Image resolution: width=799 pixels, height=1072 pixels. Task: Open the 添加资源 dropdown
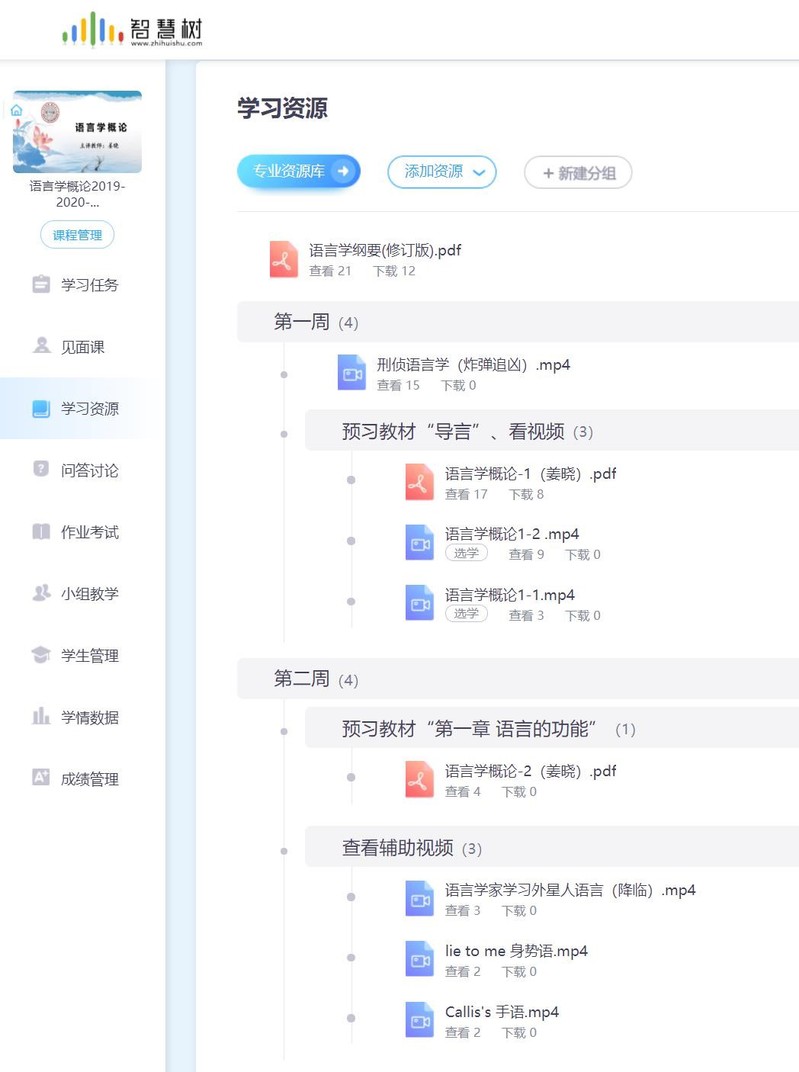click(x=442, y=172)
